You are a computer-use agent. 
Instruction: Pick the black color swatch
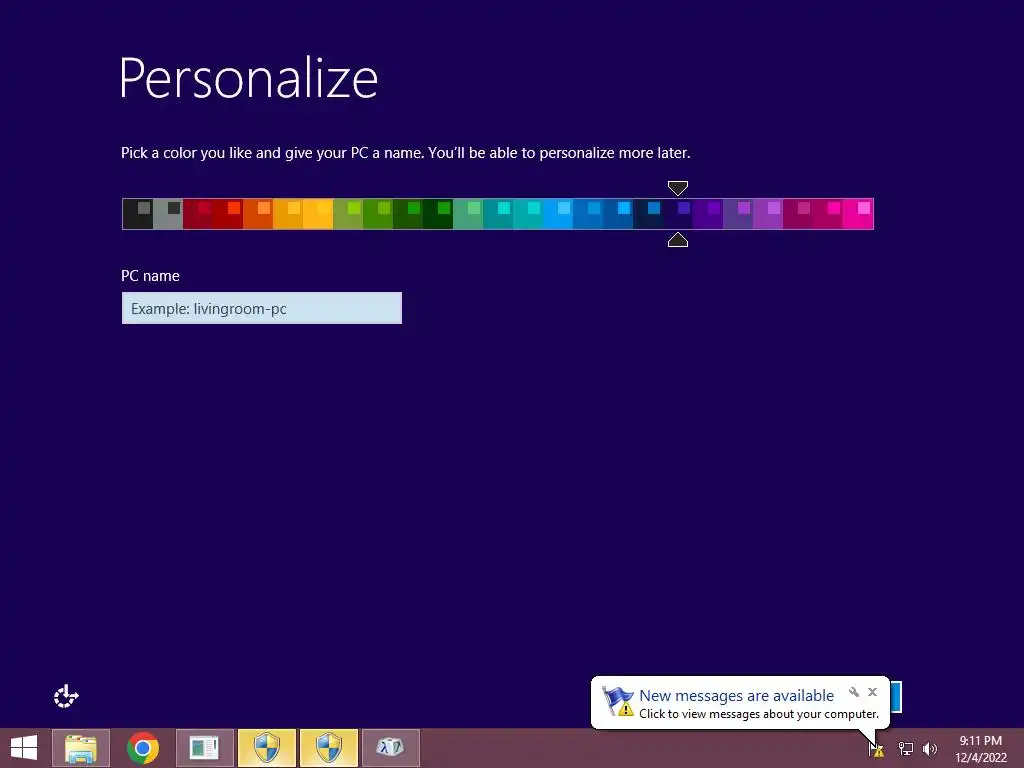click(x=138, y=214)
